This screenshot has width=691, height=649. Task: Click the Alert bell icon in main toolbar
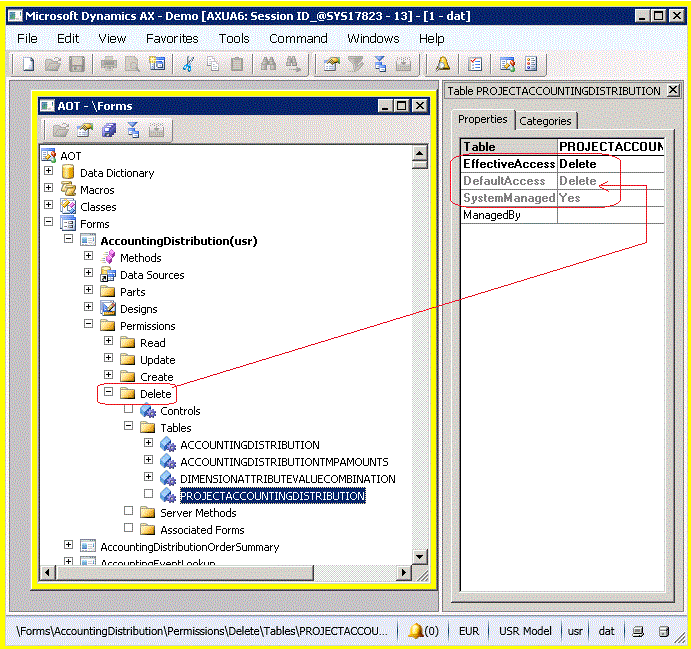pyautogui.click(x=443, y=64)
